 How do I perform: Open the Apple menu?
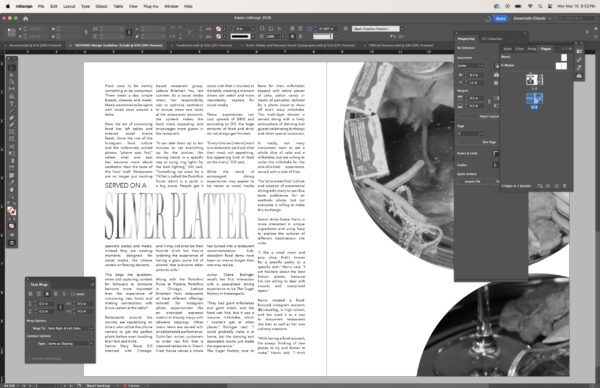tap(7, 7)
